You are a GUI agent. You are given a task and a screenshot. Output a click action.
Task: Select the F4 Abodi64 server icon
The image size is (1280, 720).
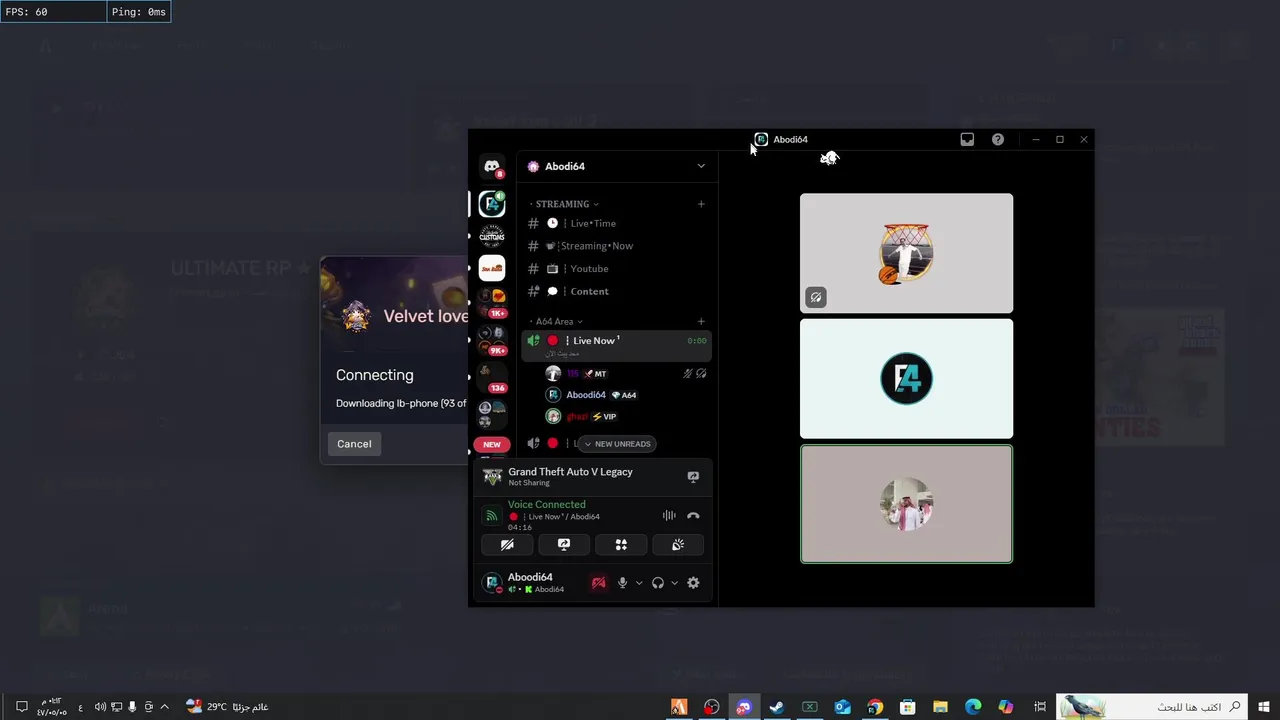tap(492, 204)
